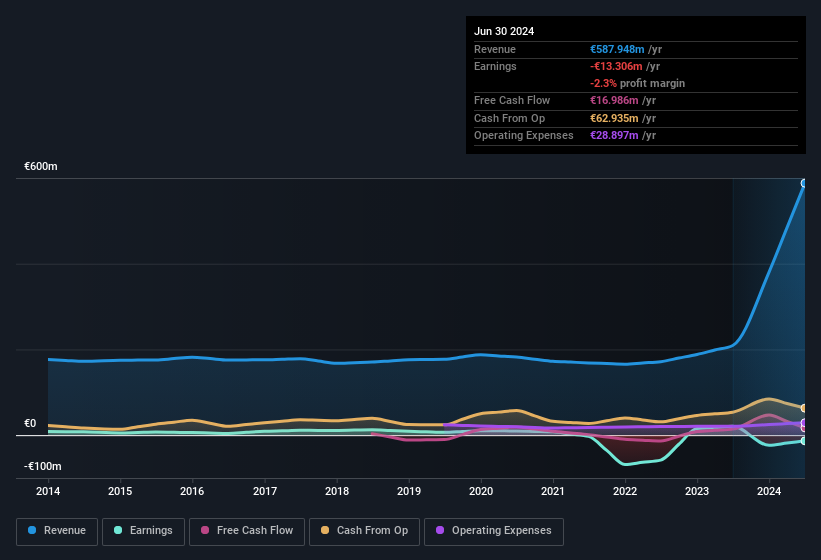Viewport: 821px width, 560px height.
Task: Toggle the Earnings series in legend
Action: point(144,531)
